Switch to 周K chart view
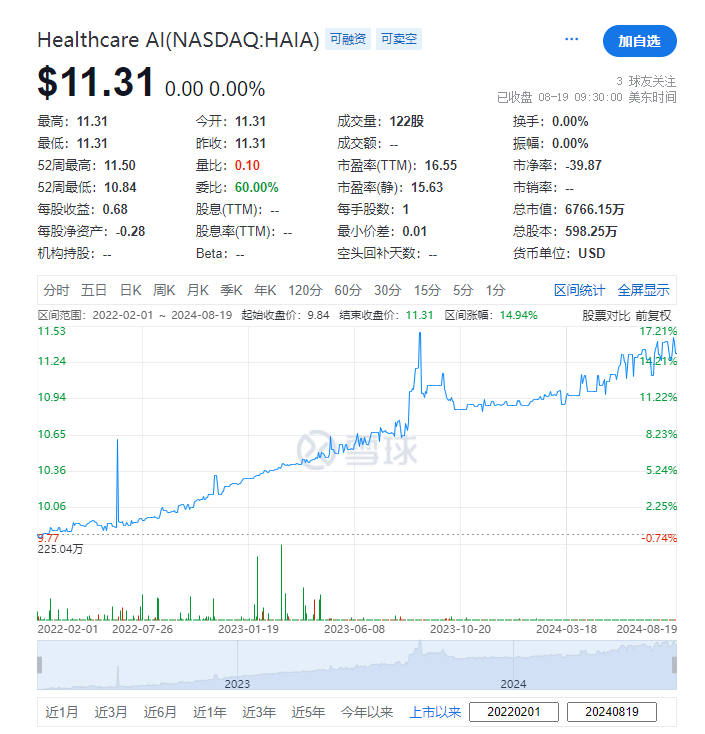Screen dimensions: 705x734 [x=164, y=290]
